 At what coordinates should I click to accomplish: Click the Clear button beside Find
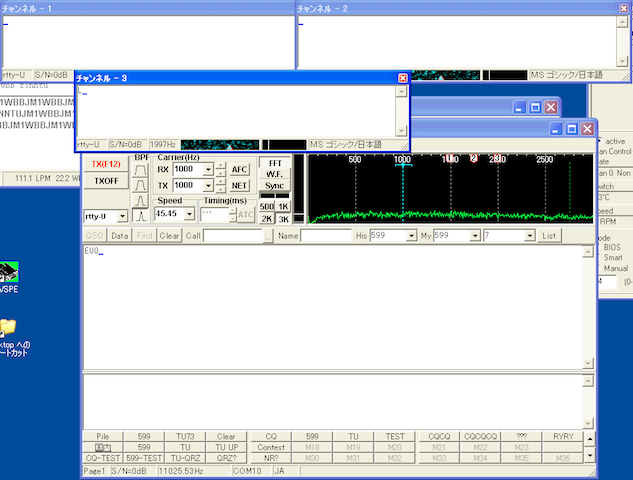coord(169,236)
